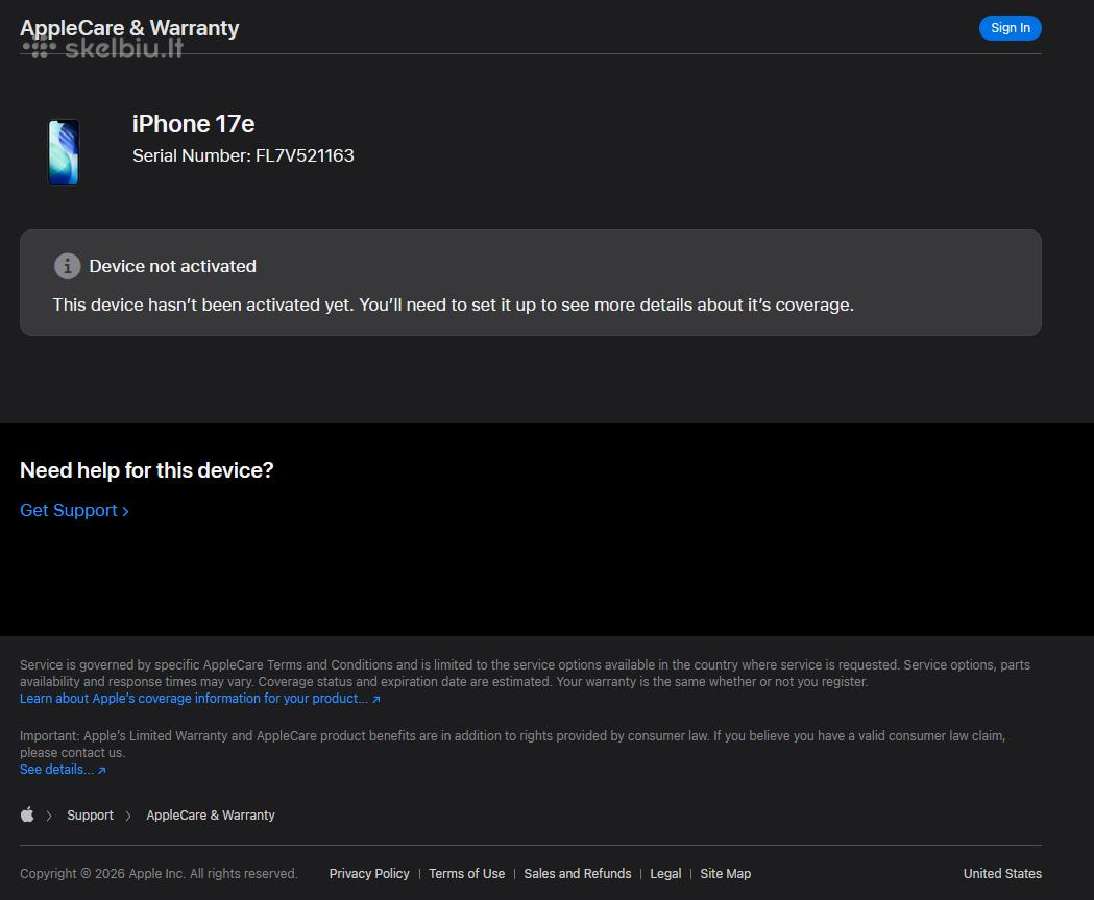Click the iPhone 17e heading
Viewport: 1094px width, 900px height.
193,123
